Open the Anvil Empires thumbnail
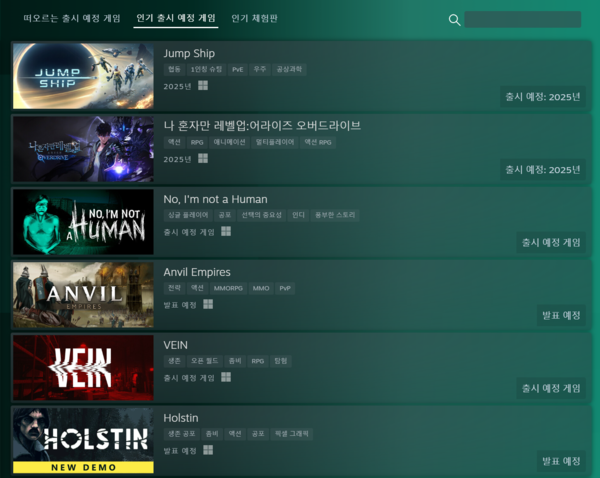This screenshot has height=478, width=600. [83, 295]
